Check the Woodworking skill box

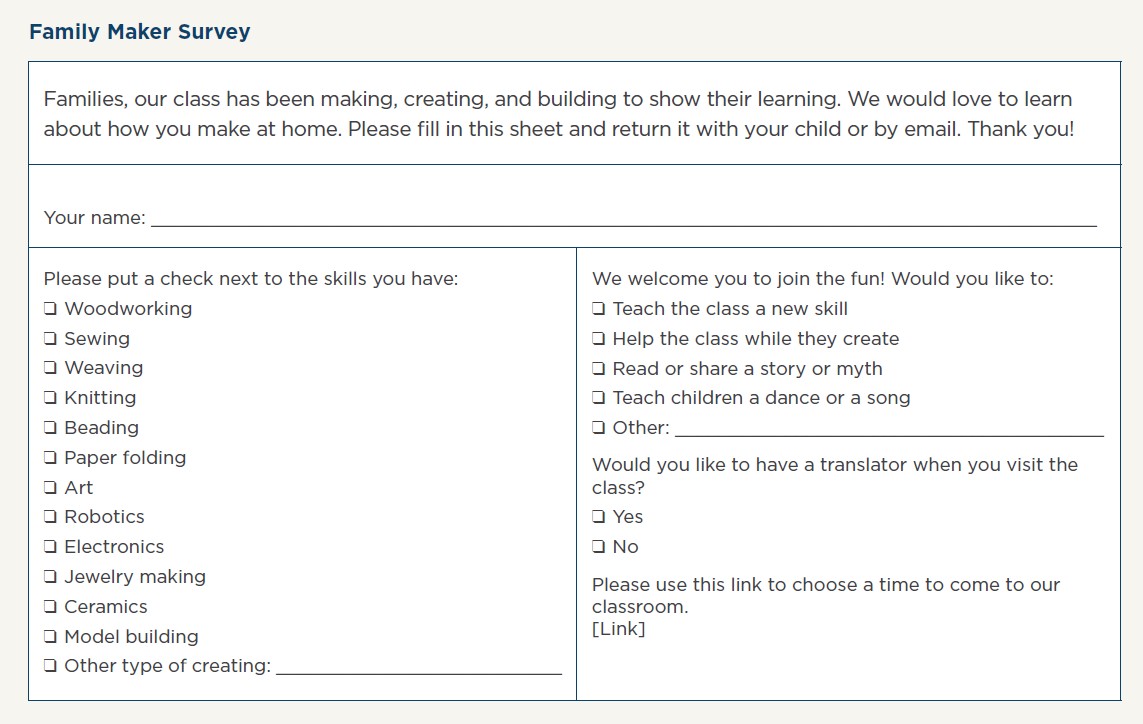coord(50,308)
